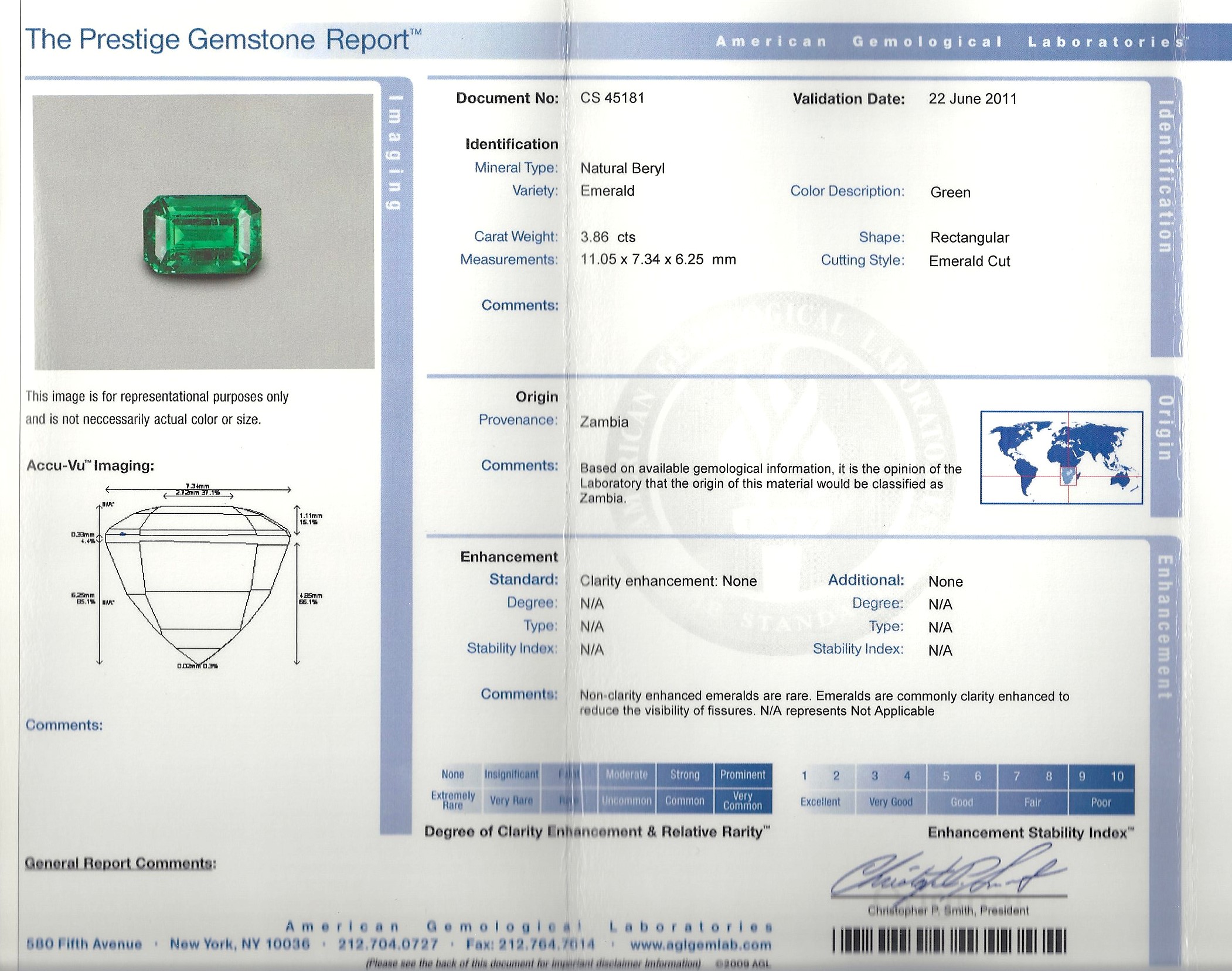Click the president's signature
The width and height of the screenshot is (1232, 971).
point(944,875)
